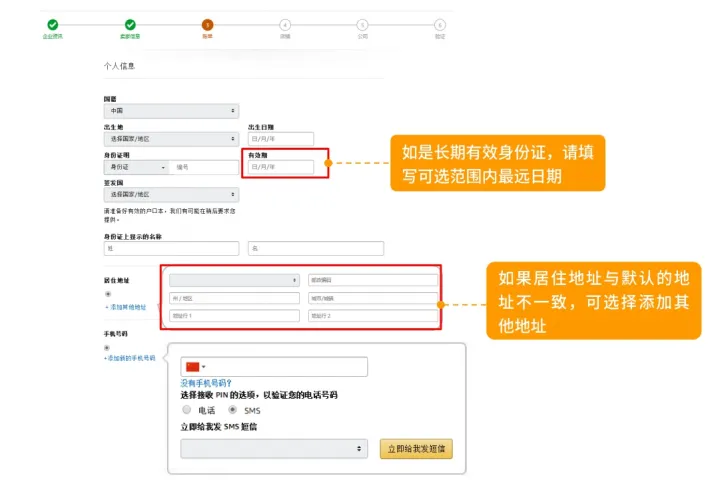
Task: Open the 签发国 country/region dropdown
Action: tap(171, 195)
